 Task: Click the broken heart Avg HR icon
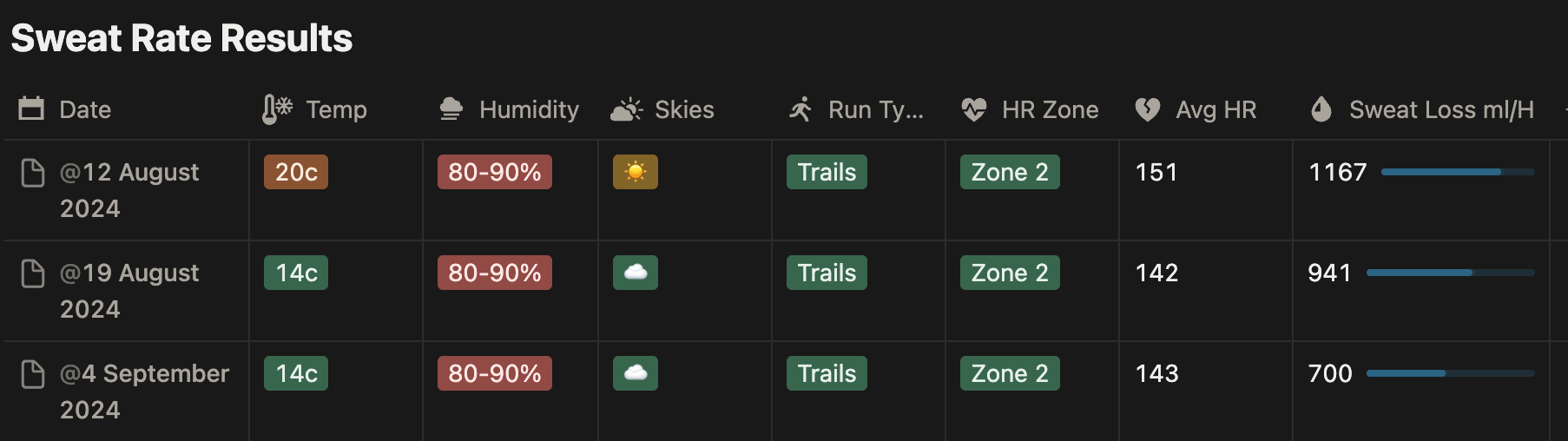click(1148, 109)
